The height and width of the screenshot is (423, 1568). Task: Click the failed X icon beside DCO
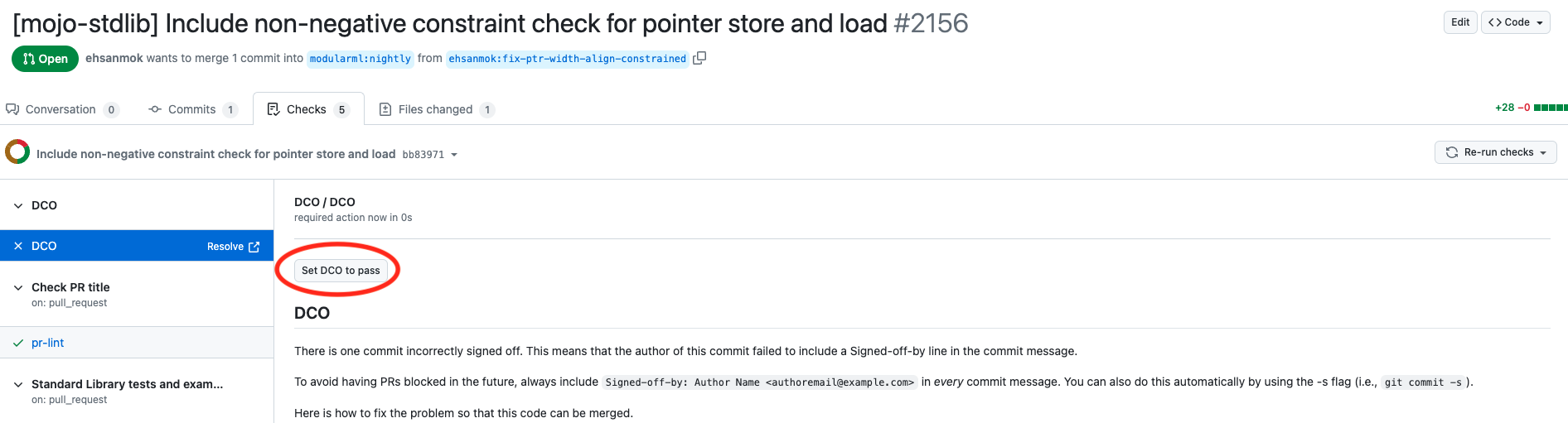[x=18, y=246]
